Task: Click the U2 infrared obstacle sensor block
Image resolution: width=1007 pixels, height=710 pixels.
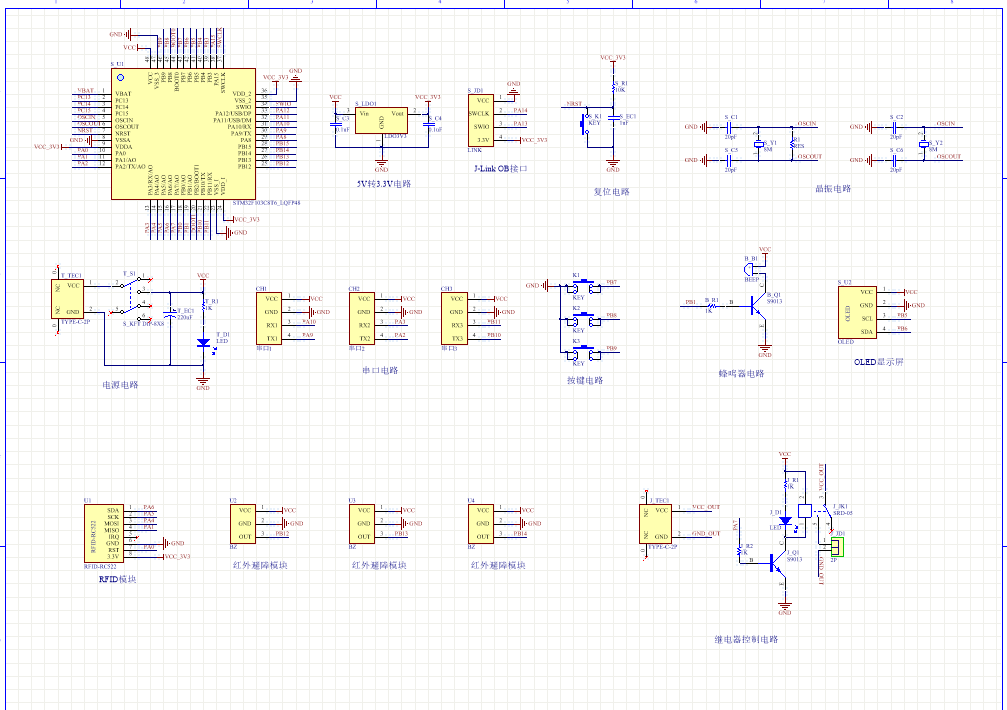Action: point(244,523)
